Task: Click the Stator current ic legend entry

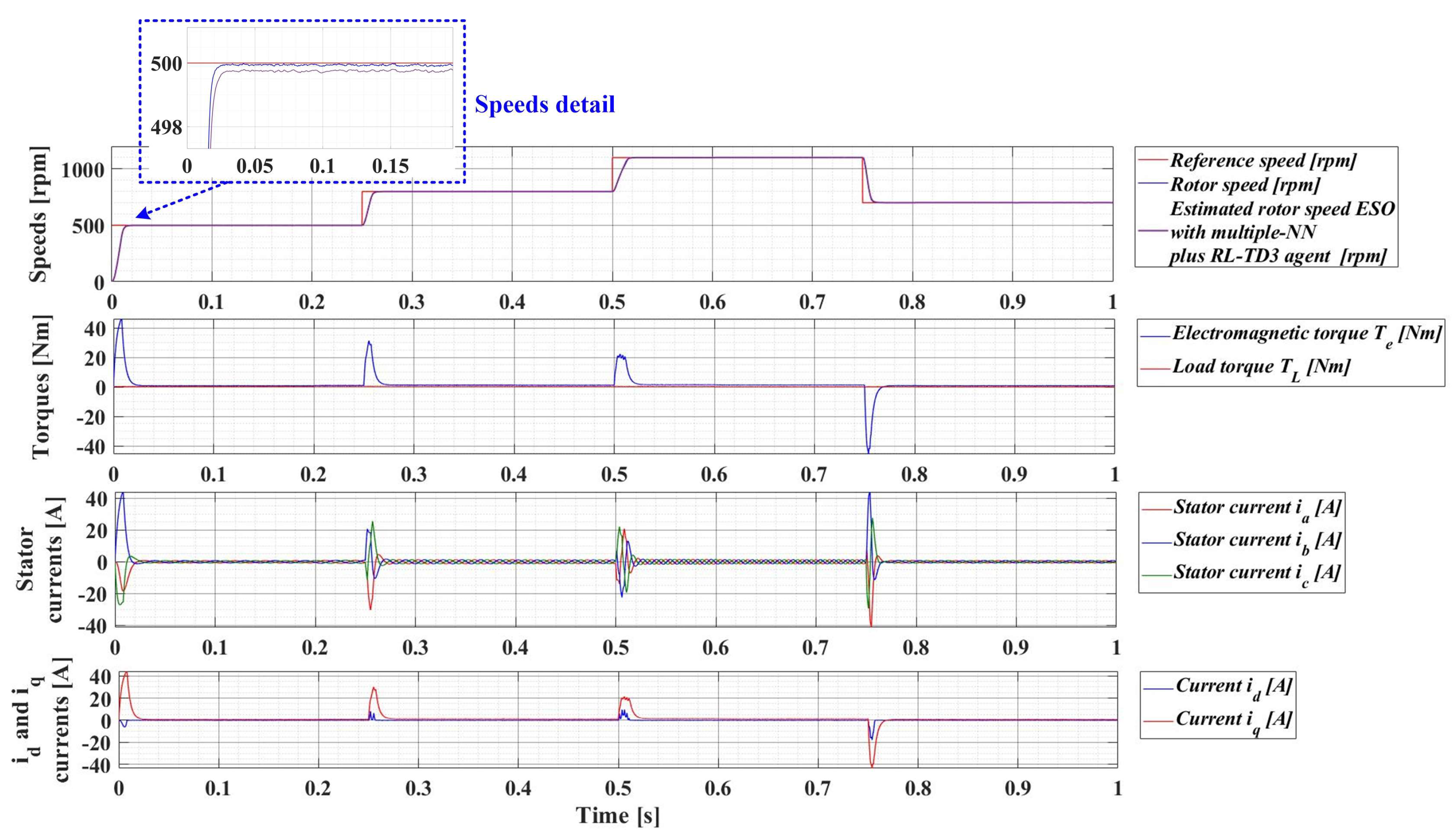Action: [x=1257, y=573]
